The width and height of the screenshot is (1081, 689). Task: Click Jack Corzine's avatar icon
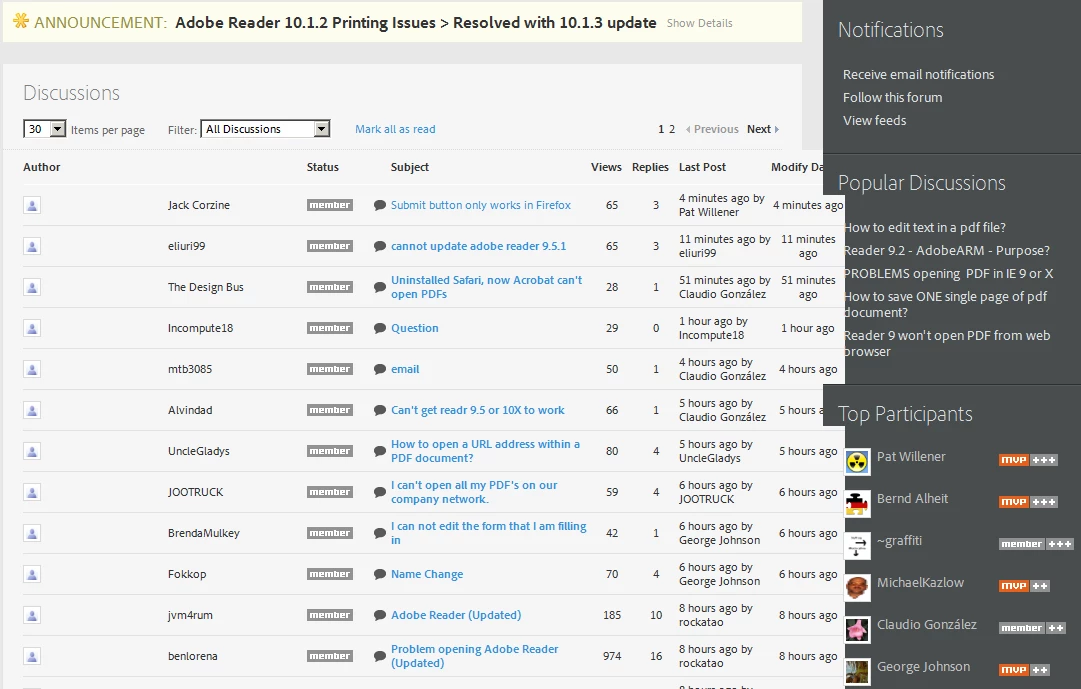tap(32, 205)
